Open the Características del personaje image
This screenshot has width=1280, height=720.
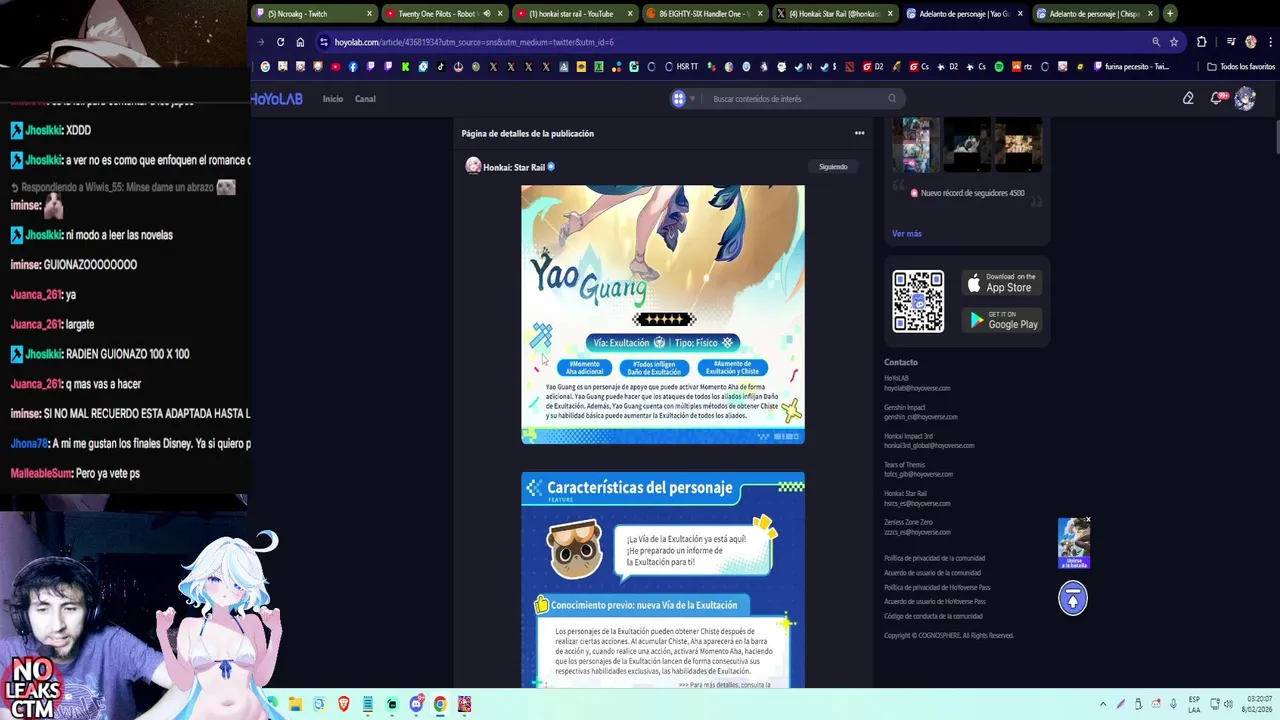(663, 580)
